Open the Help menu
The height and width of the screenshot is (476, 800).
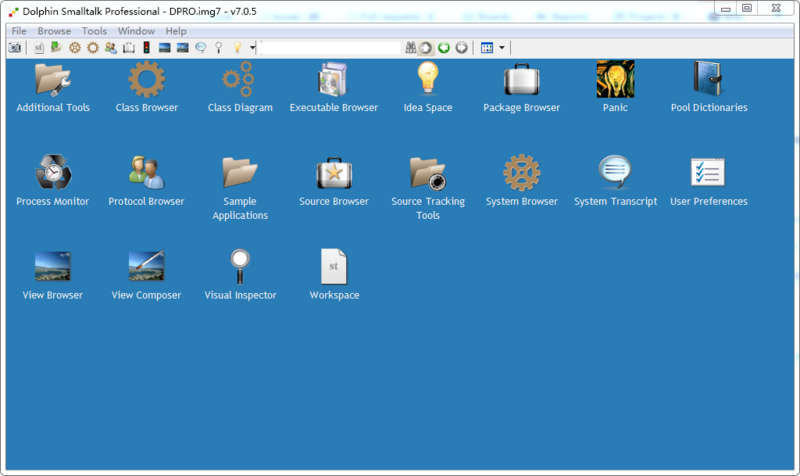pos(176,31)
